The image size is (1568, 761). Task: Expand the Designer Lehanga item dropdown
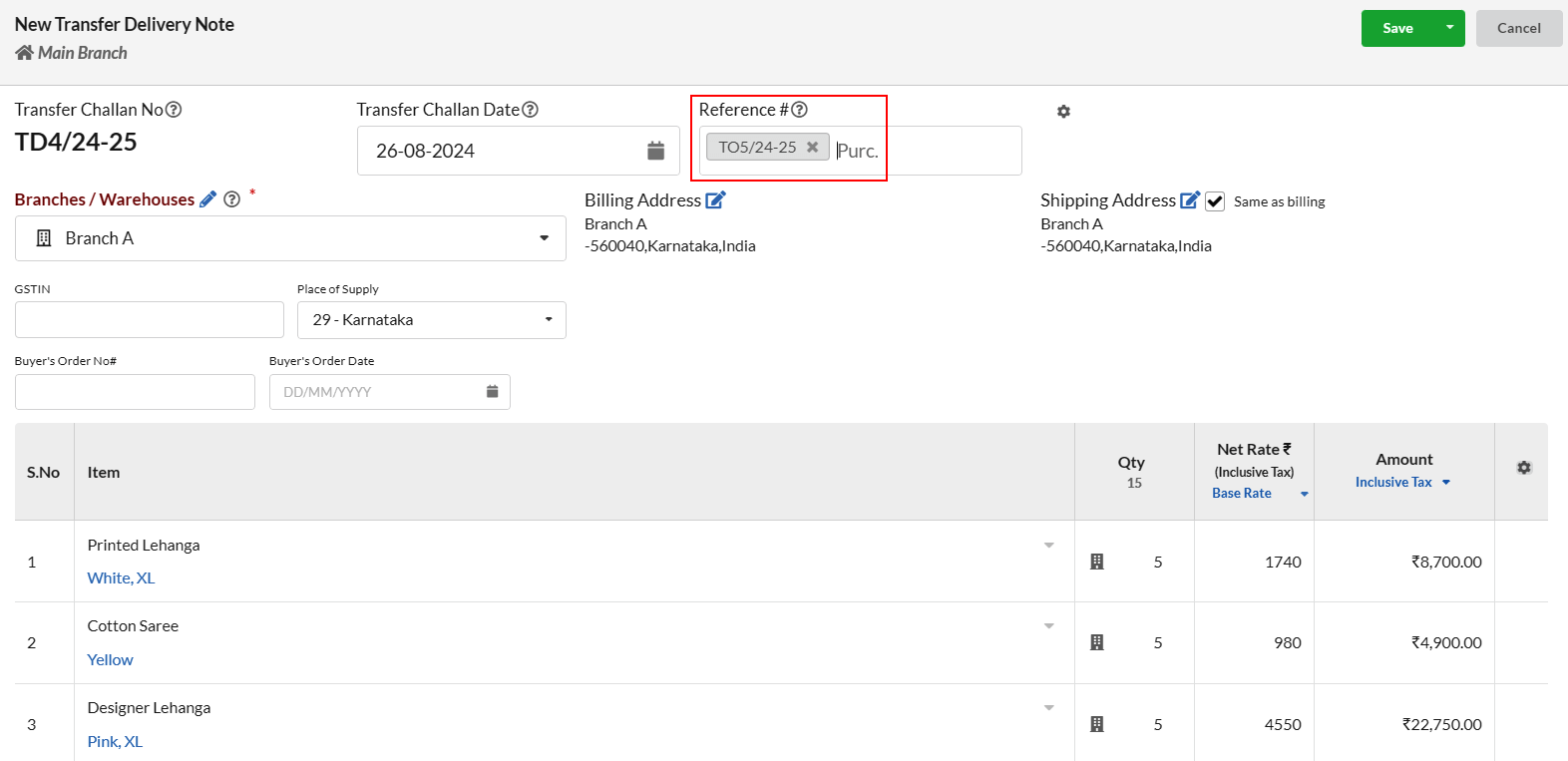(x=1049, y=708)
